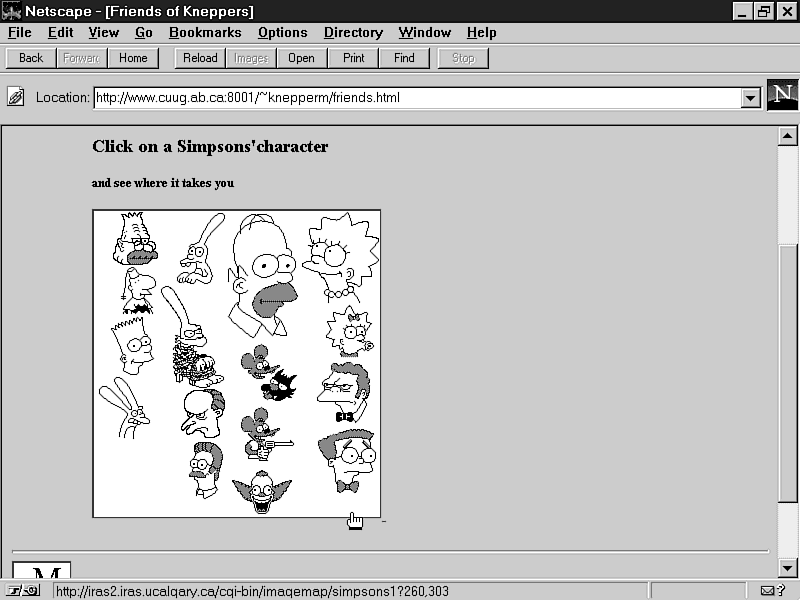Select Itchy the mouse holding a gun
Screen dimensions: 800x600
266,434
